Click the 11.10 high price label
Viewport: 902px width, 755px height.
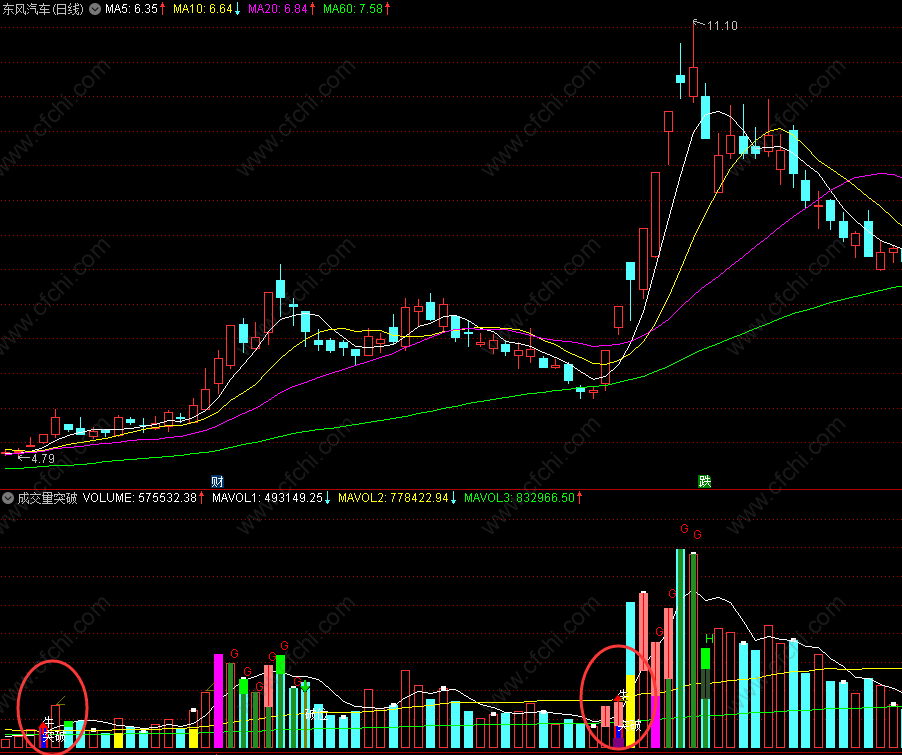click(x=722, y=26)
